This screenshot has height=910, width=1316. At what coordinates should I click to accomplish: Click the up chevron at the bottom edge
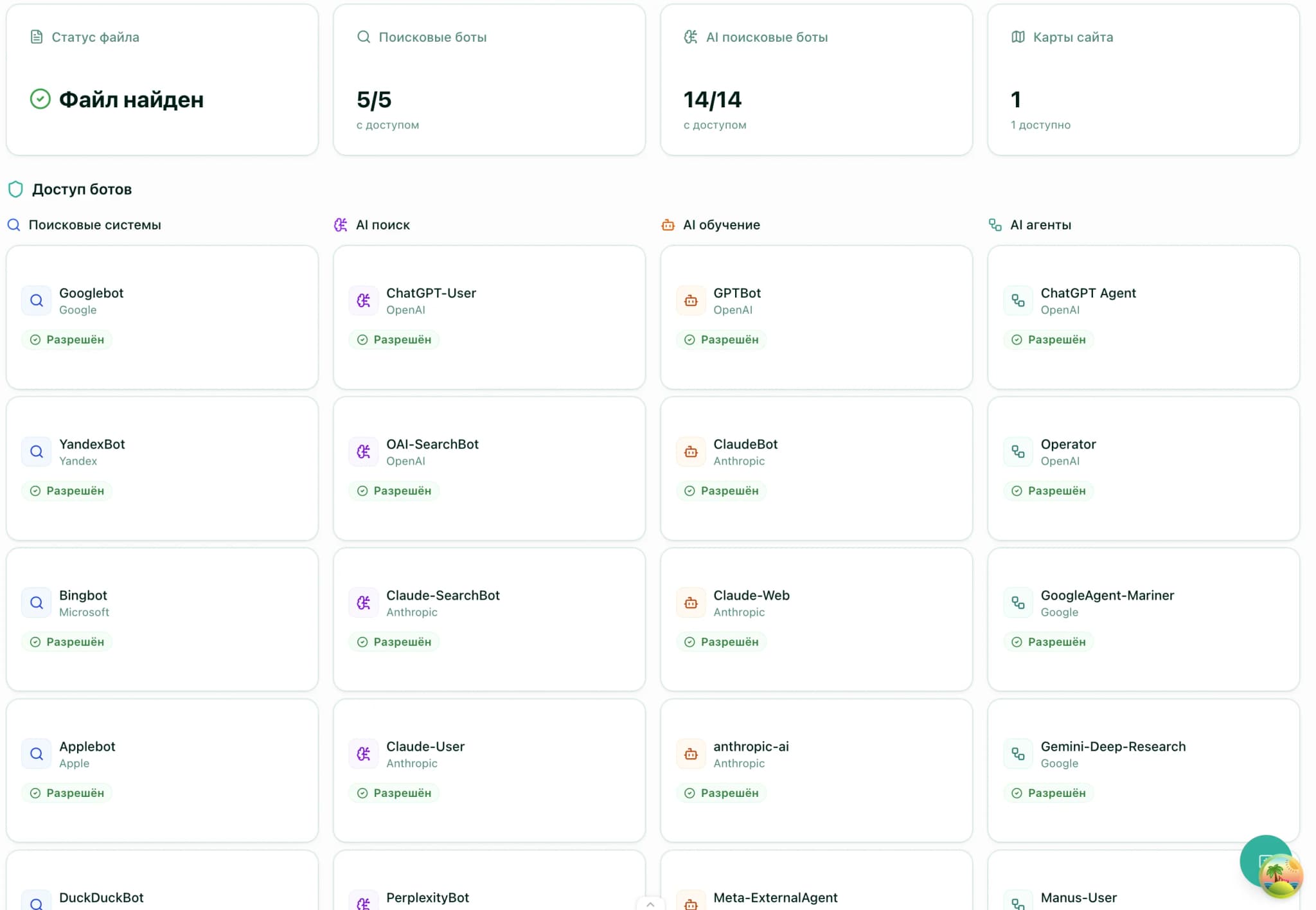[650, 904]
